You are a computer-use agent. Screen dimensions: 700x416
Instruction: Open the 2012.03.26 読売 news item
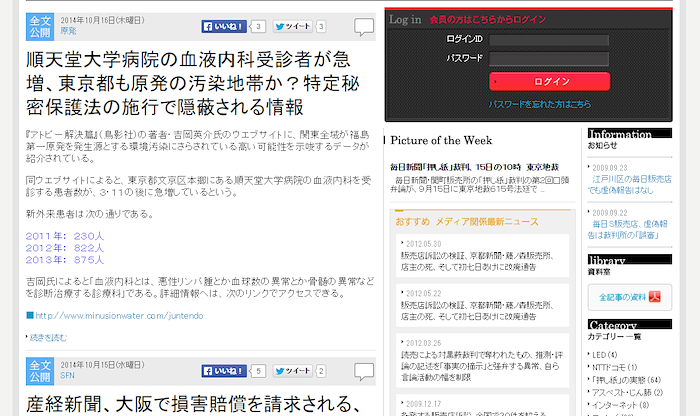pyautogui.click(x=482, y=360)
